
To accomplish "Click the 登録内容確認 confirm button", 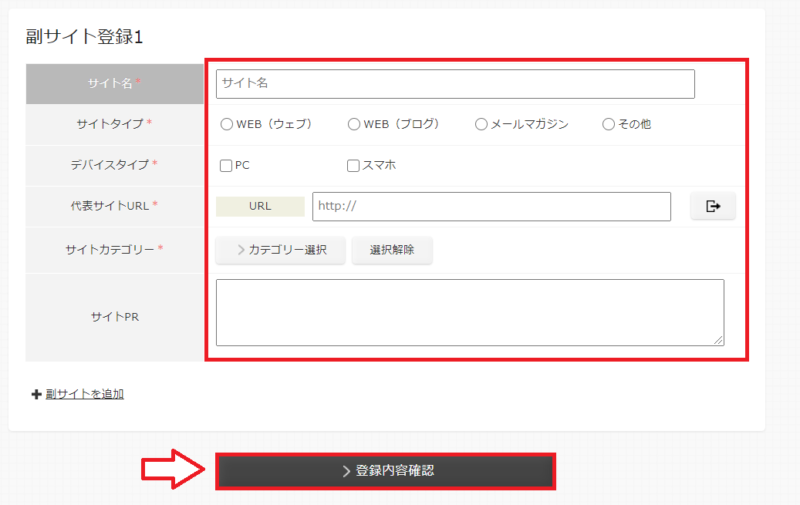I will coord(386,471).
